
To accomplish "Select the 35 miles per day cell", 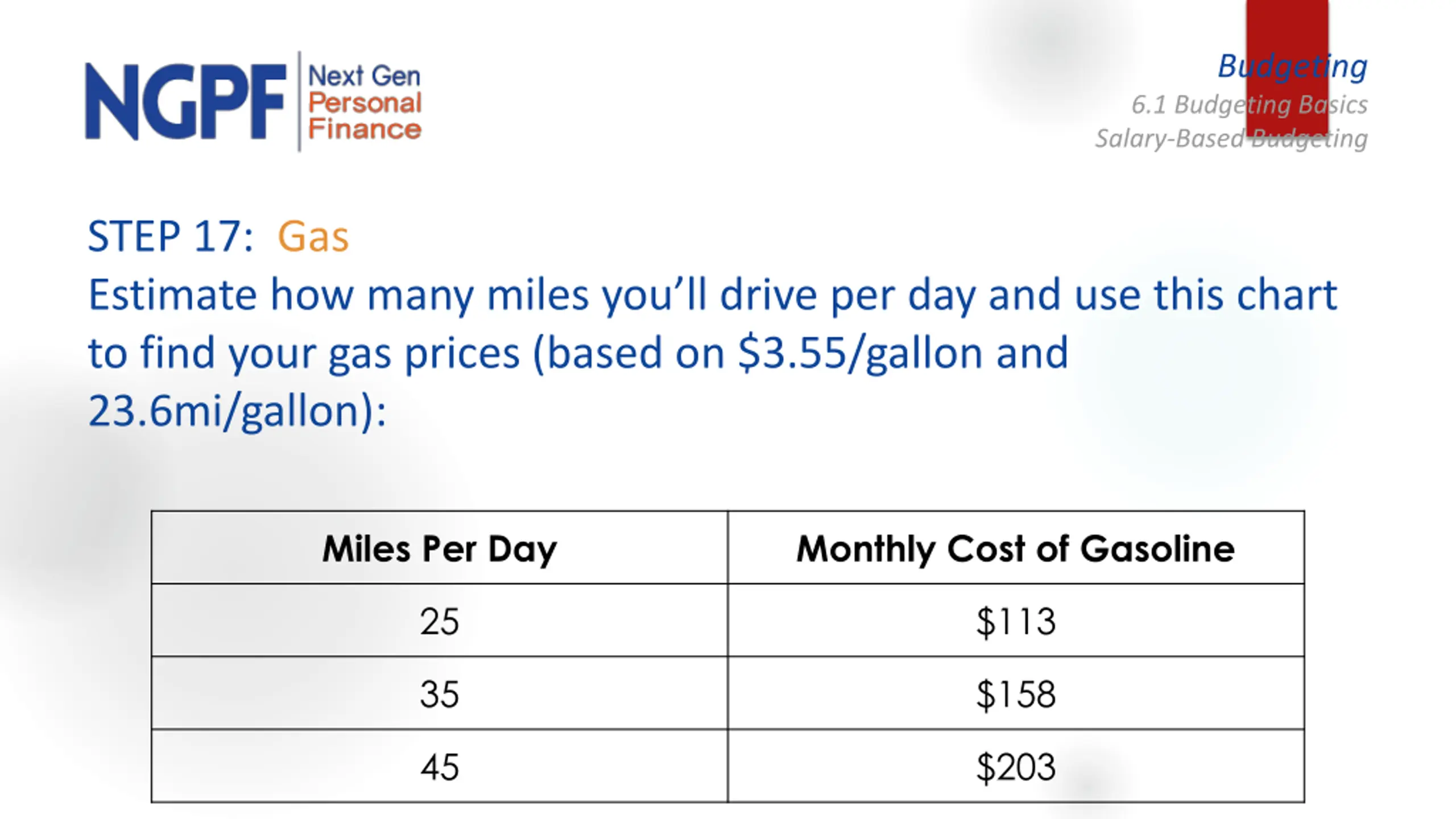I will click(x=439, y=693).
